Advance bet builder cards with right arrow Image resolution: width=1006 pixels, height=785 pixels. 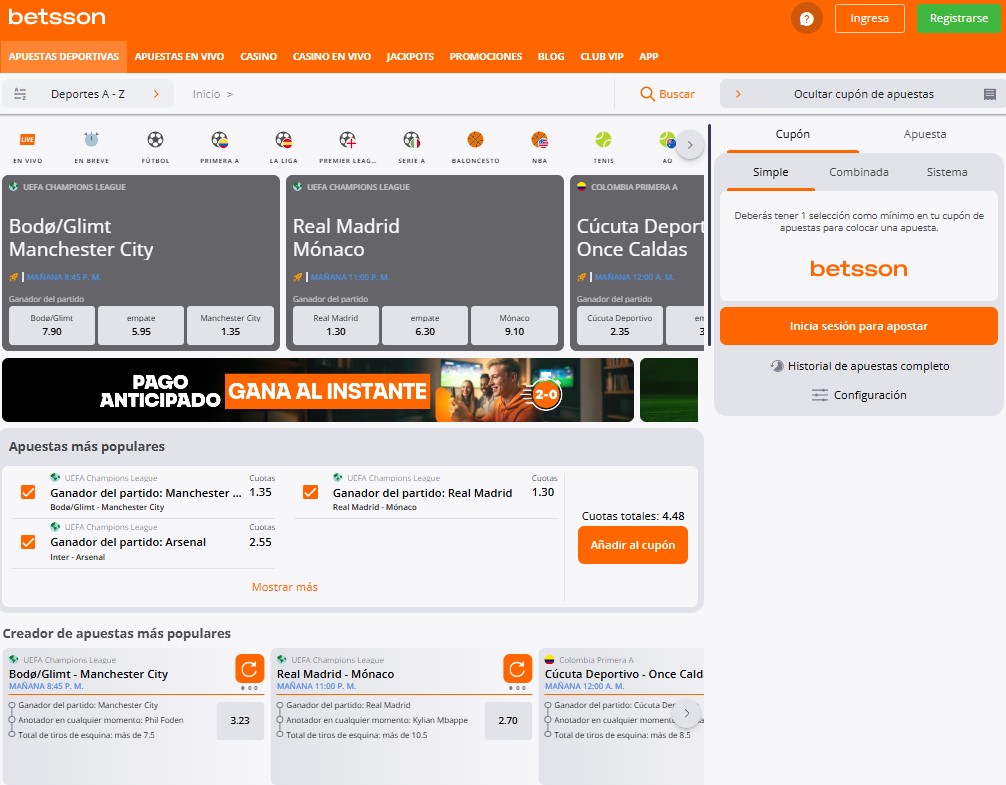coord(686,713)
